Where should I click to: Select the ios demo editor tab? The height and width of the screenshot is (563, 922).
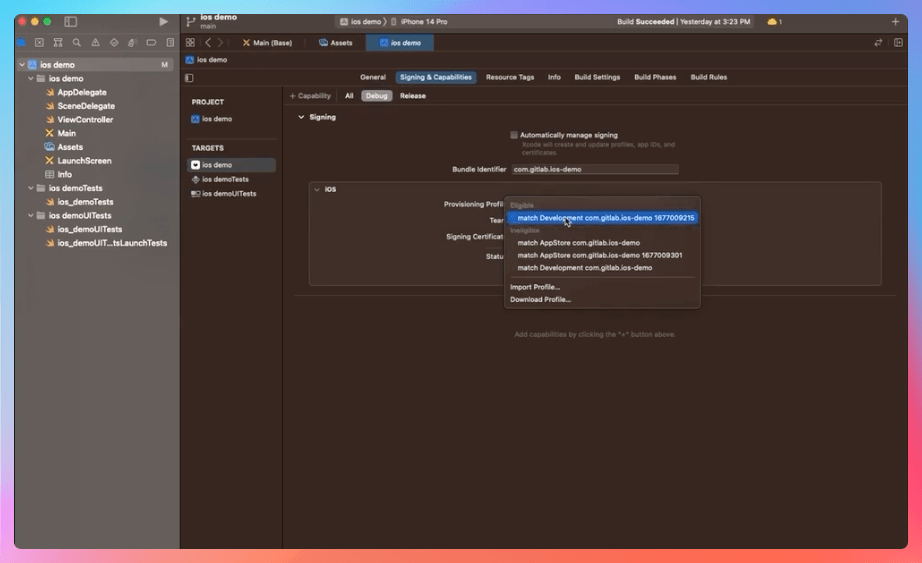tap(400, 42)
